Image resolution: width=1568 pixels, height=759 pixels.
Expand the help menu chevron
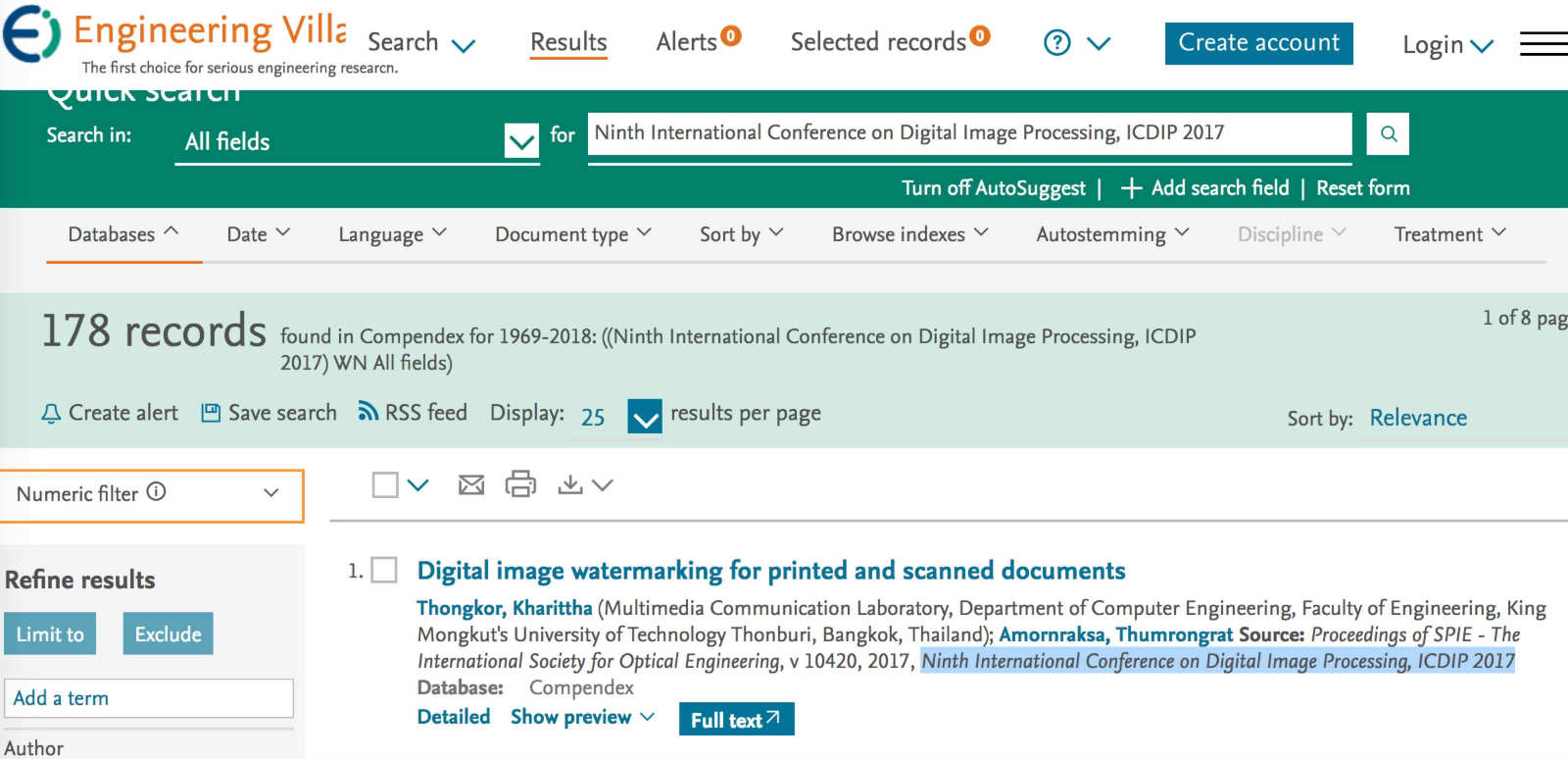tap(1099, 43)
